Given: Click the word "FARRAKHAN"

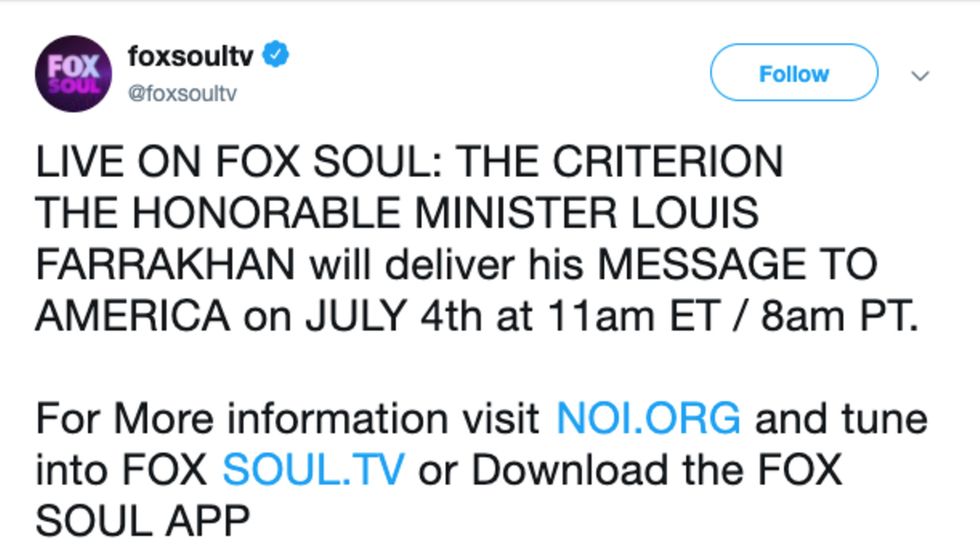Looking at the screenshot, I should tap(165, 265).
